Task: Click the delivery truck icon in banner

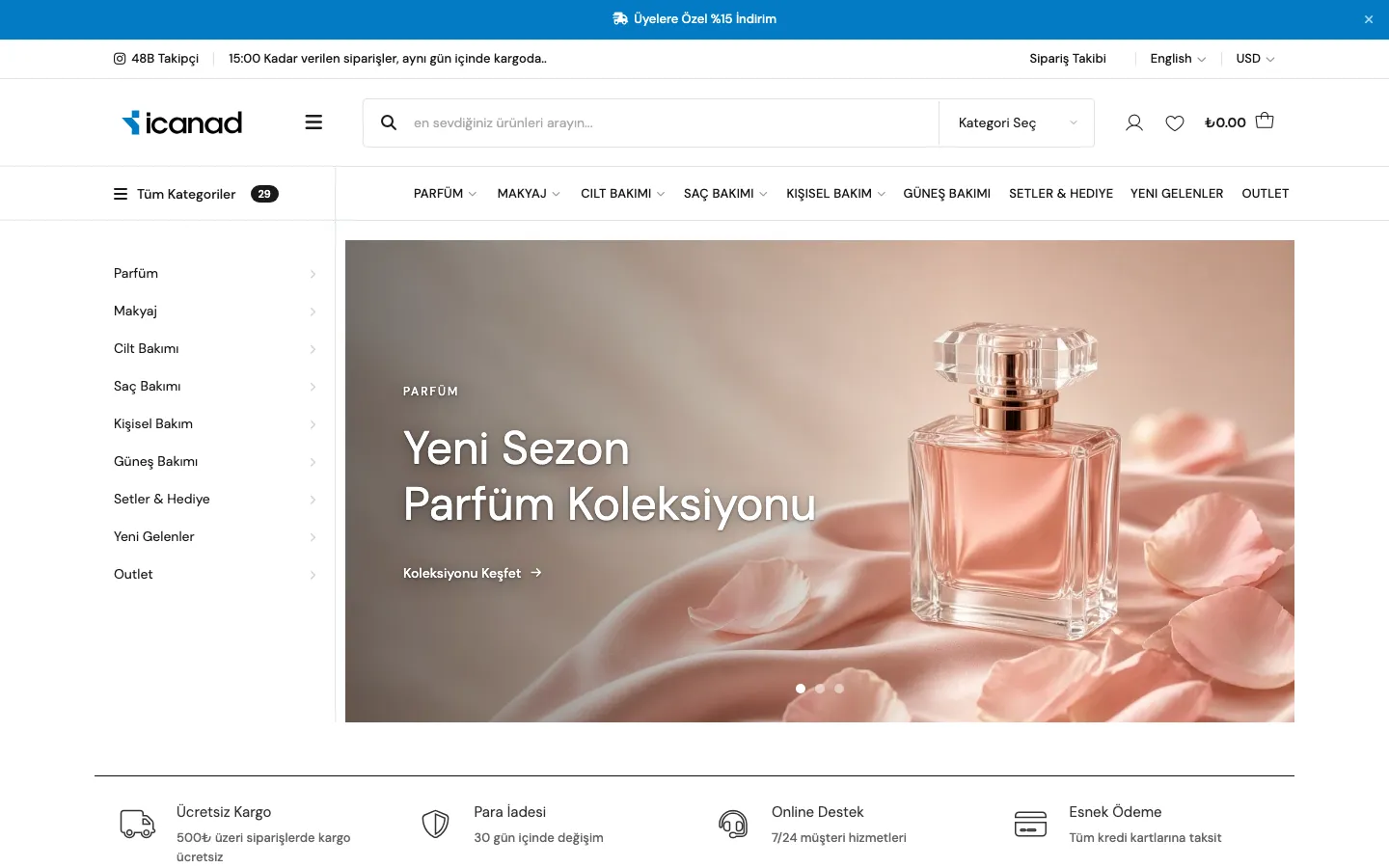Action: click(620, 18)
